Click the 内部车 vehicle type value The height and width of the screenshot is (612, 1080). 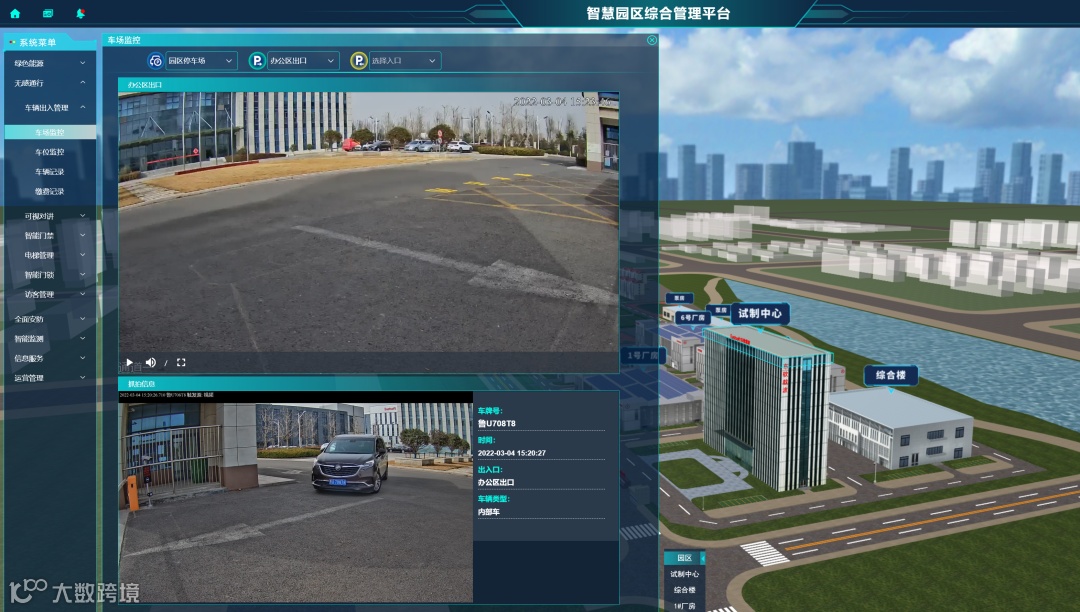(x=488, y=511)
